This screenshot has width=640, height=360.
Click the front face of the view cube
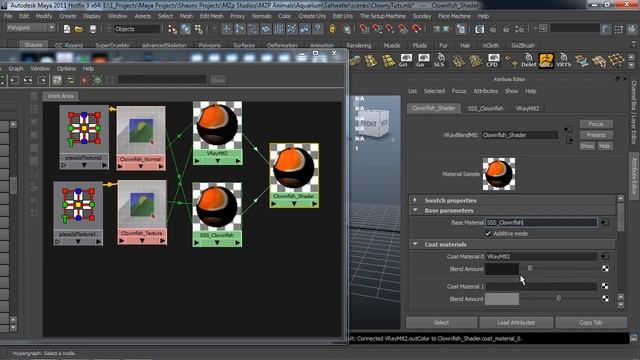(x=369, y=124)
